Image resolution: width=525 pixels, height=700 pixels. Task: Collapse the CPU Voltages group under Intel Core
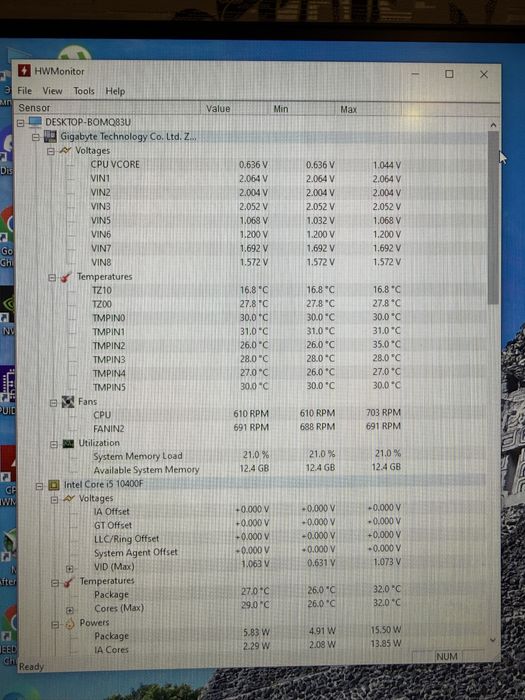[54, 500]
